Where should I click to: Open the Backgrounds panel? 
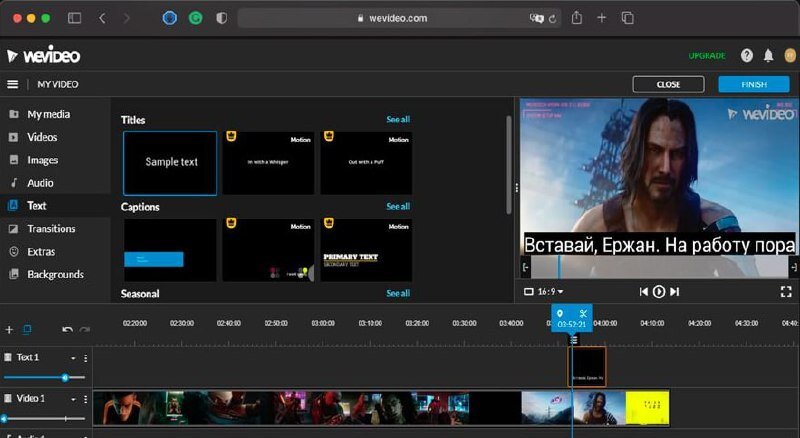55,274
